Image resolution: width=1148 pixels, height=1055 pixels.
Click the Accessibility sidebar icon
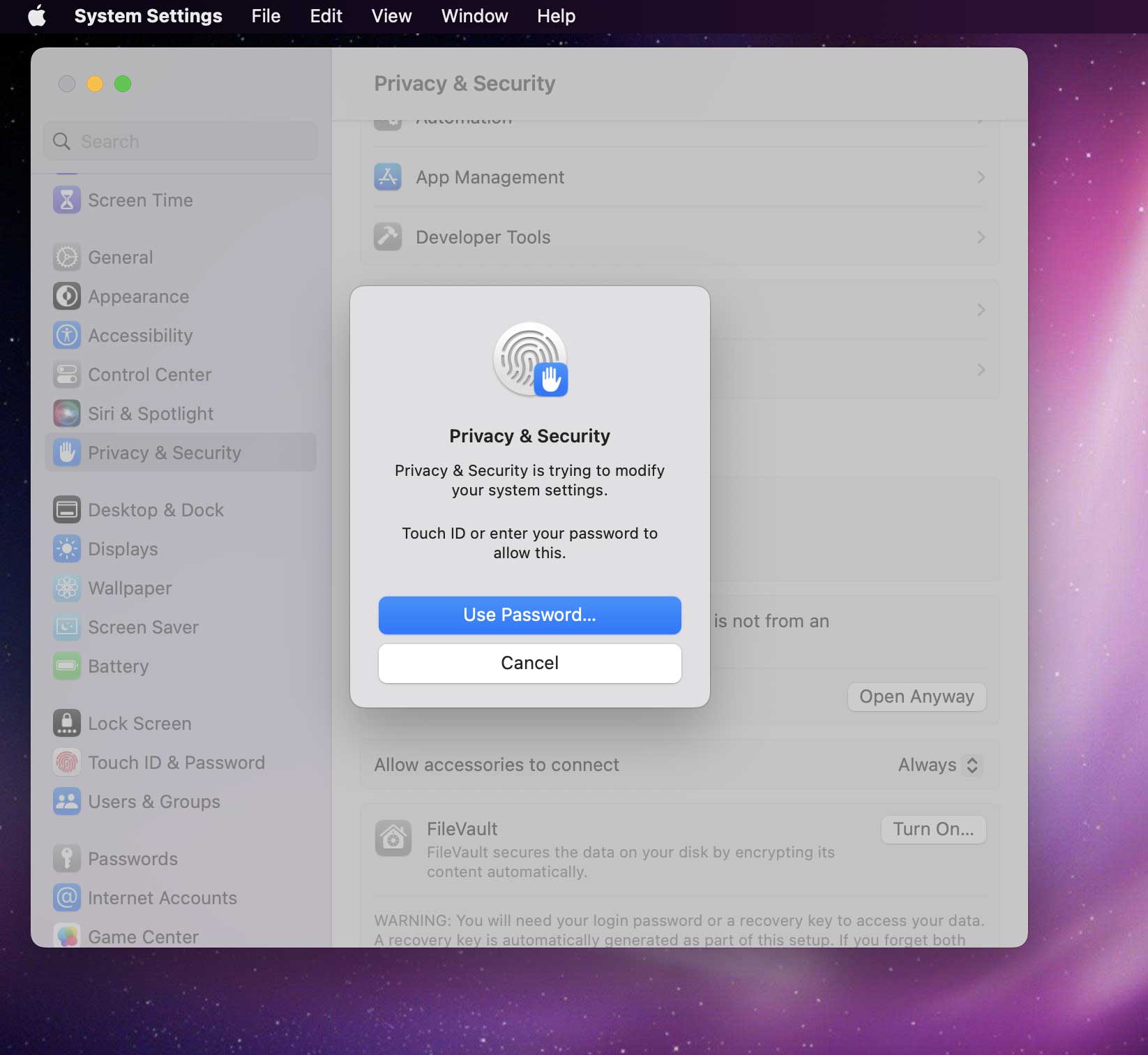[67, 336]
